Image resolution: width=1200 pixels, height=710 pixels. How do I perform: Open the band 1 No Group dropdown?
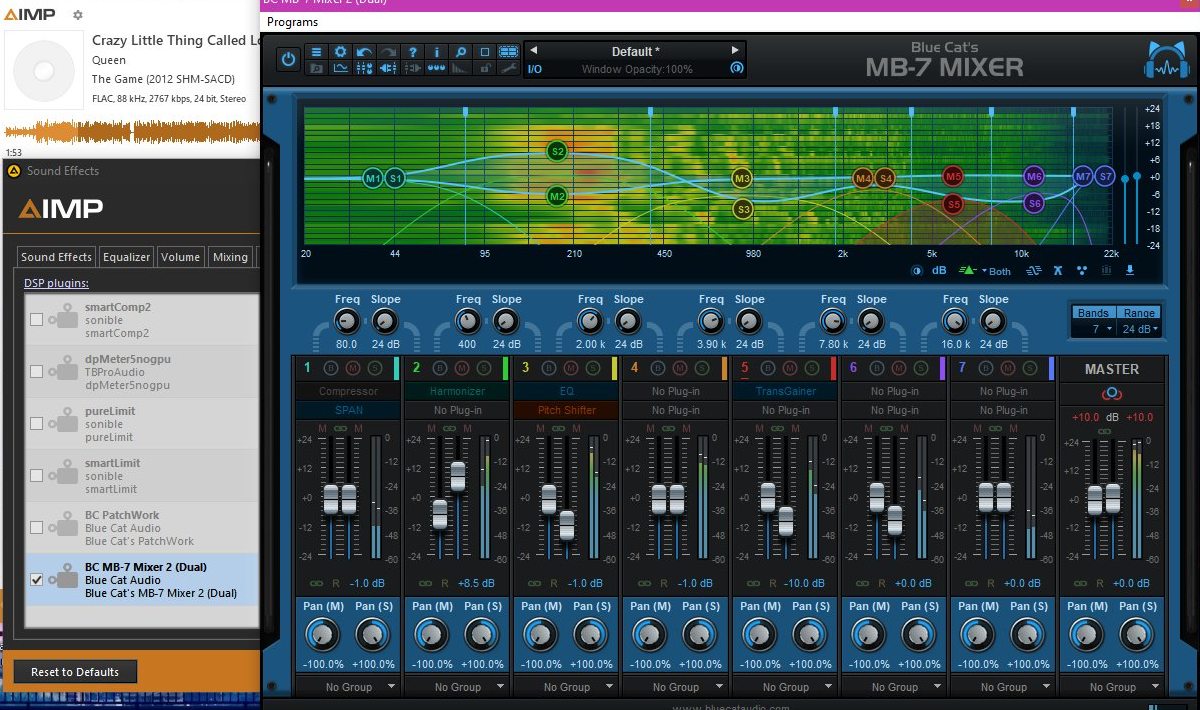(348, 687)
